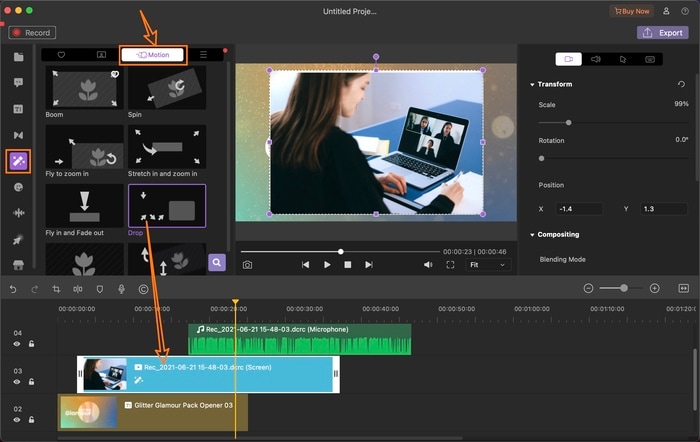Lock track 03 with padlock icon
700x442 pixels.
click(31, 382)
